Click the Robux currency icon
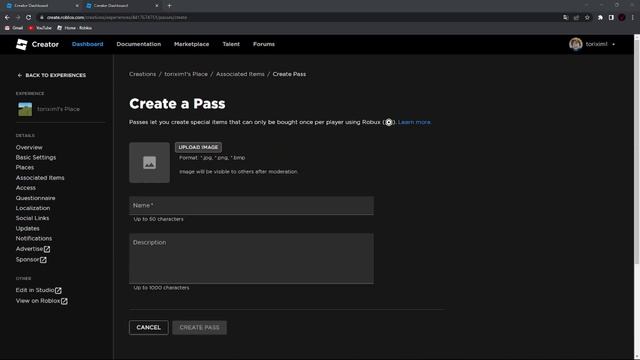640x360 pixels. click(x=389, y=122)
